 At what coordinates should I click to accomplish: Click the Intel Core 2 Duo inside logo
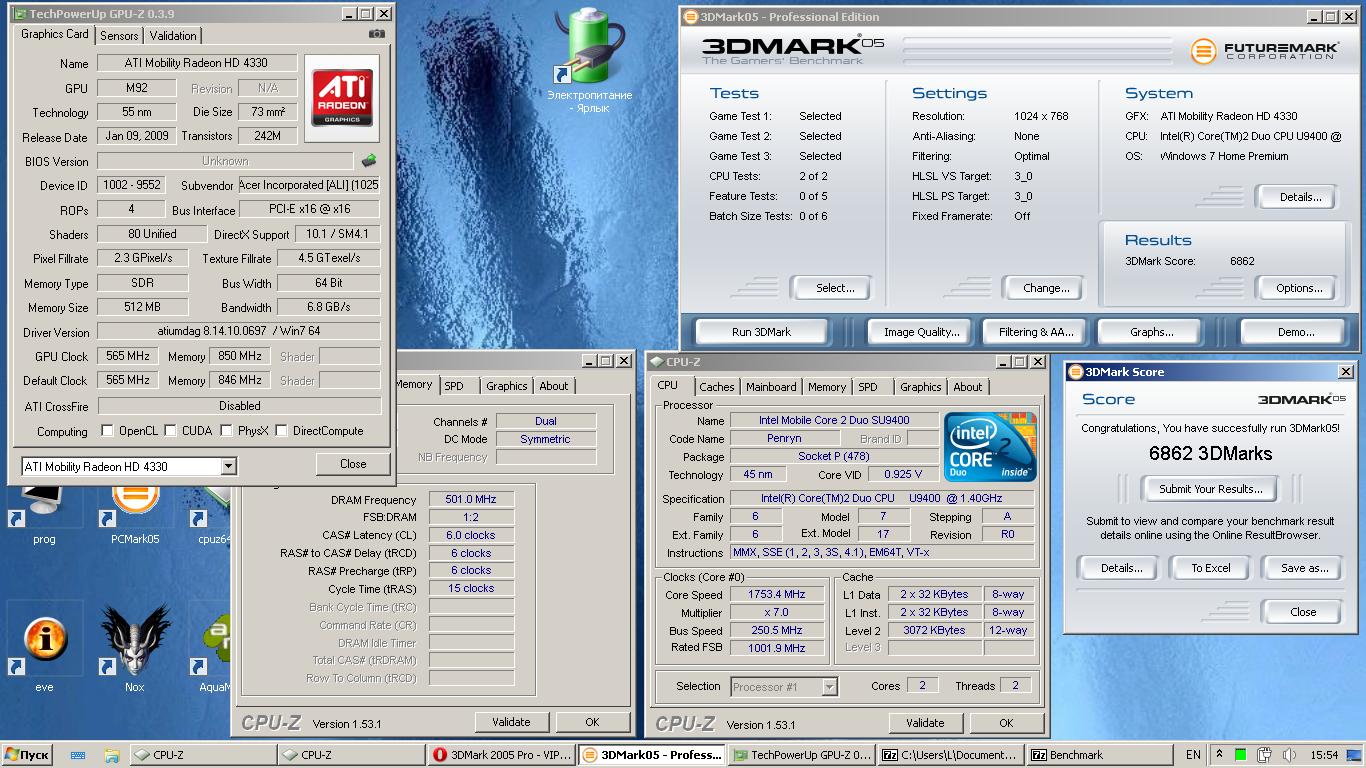[x=991, y=446]
